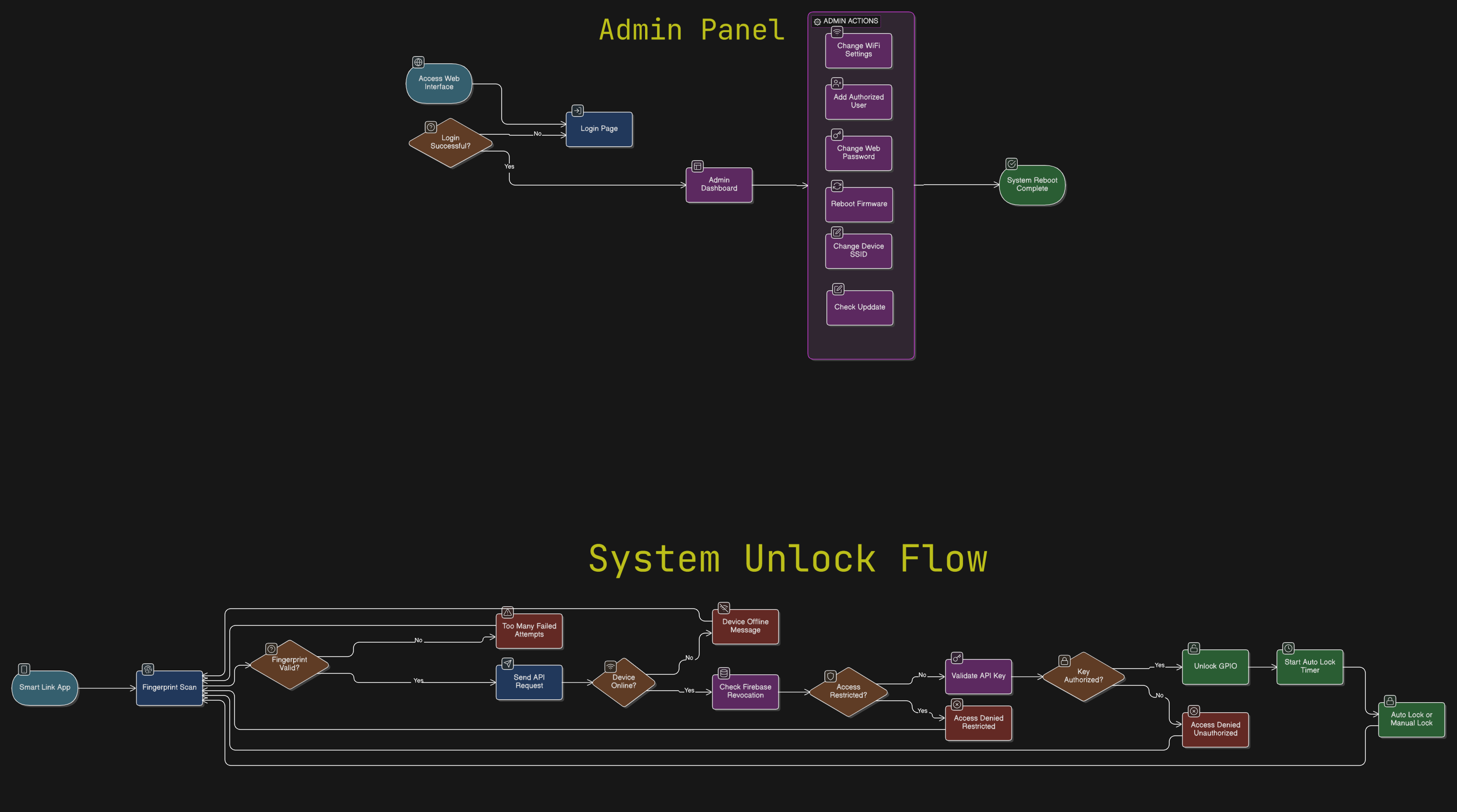Select the Device Online? decision diamond
Viewport: 1457px width, 812px height.
click(623, 682)
